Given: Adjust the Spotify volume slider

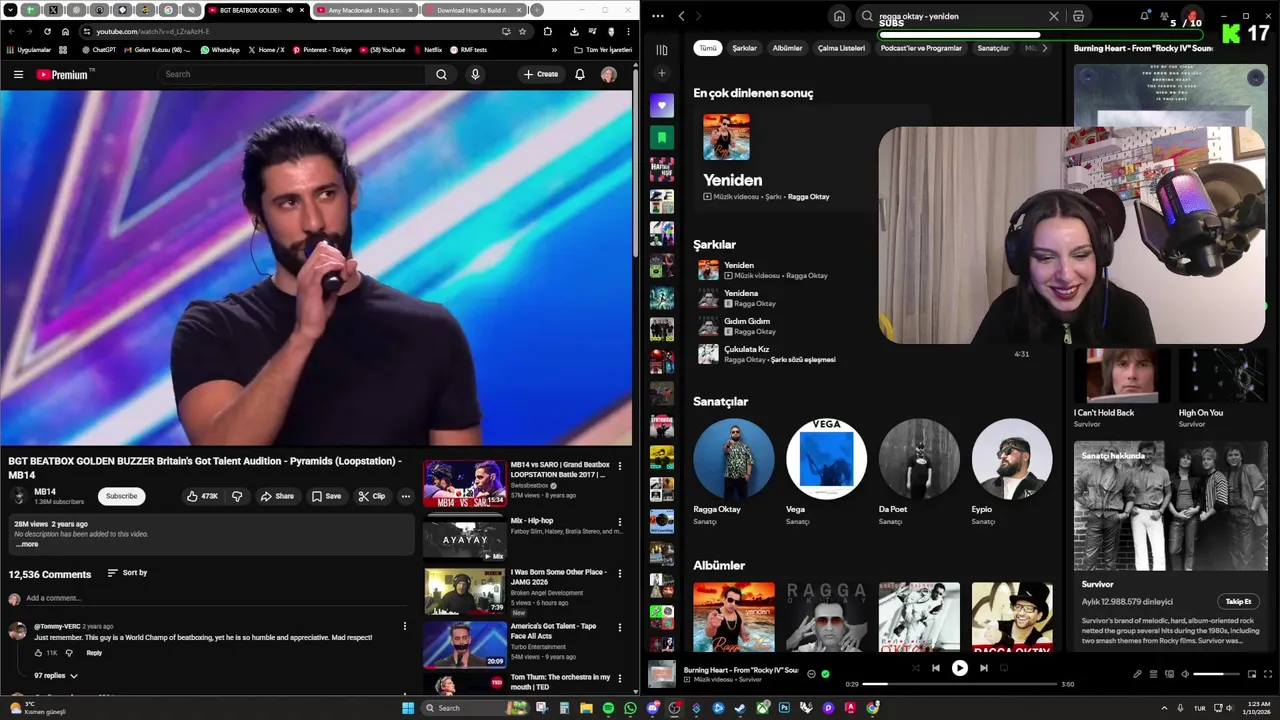Looking at the screenshot, I should 1215,674.
